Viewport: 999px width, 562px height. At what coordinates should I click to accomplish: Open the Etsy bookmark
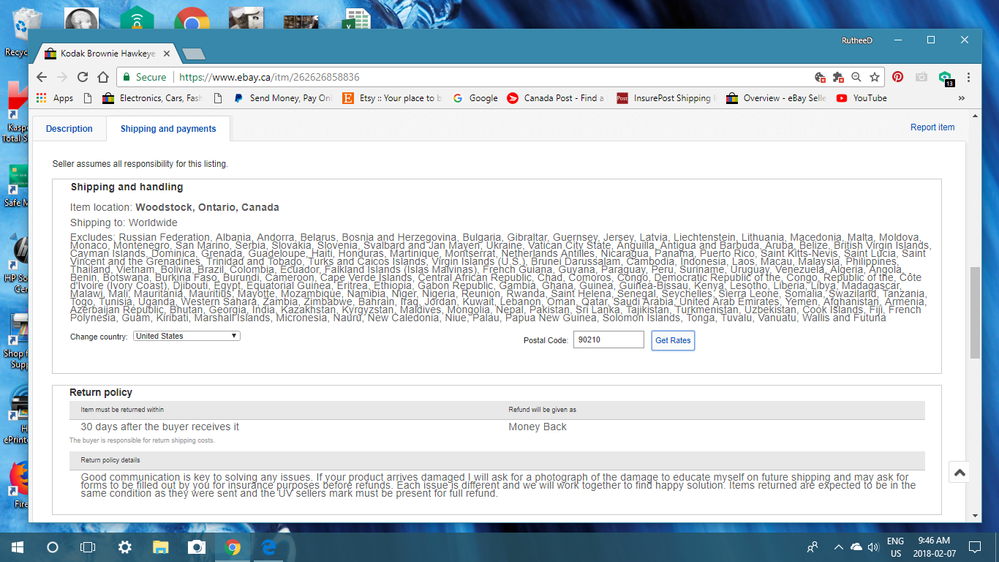(x=392, y=98)
